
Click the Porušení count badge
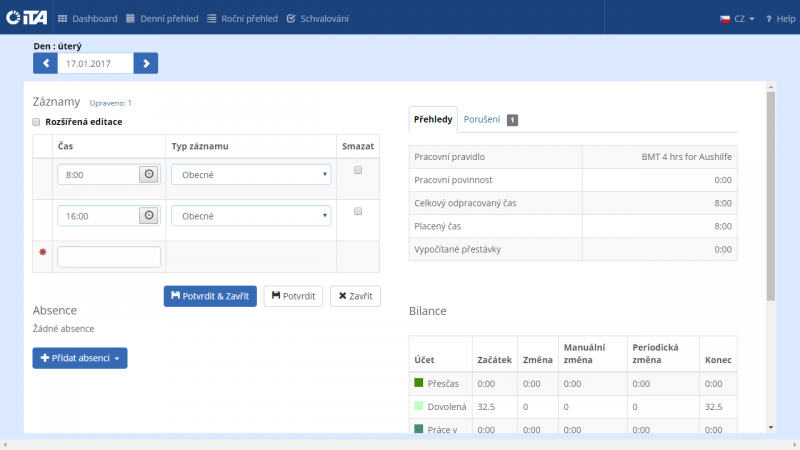512,120
